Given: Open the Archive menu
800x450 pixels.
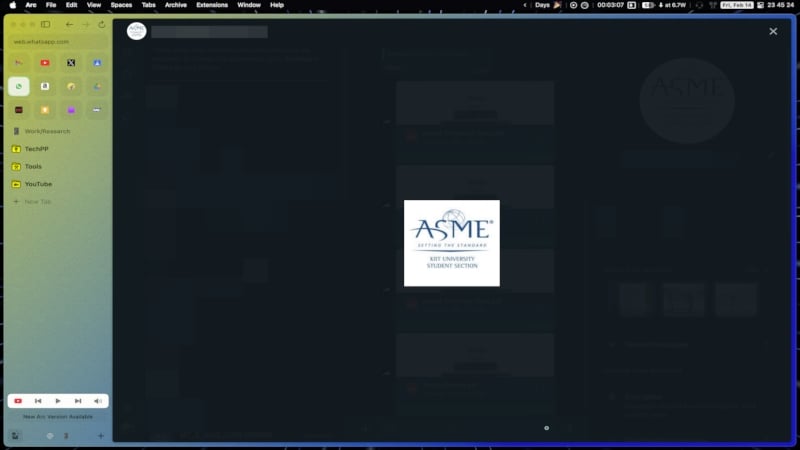Looking at the screenshot, I should [176, 5].
